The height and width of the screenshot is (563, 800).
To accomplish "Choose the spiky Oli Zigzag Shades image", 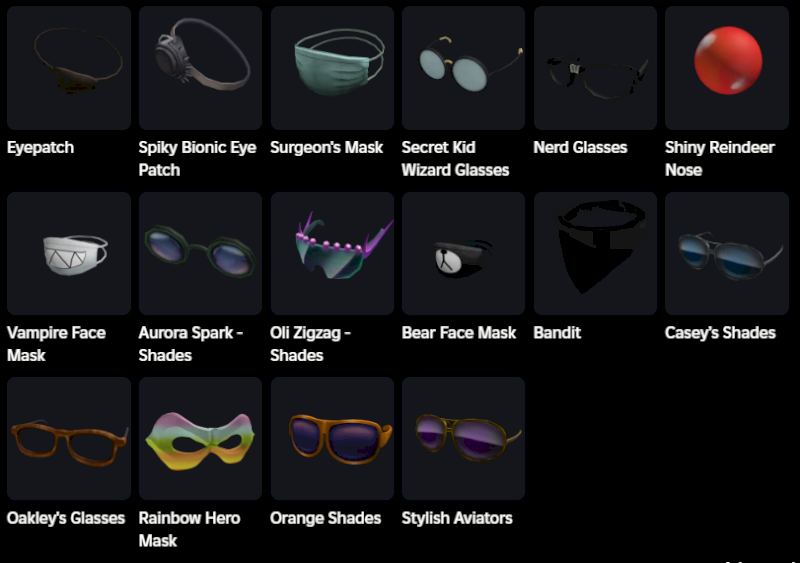I will [332, 253].
